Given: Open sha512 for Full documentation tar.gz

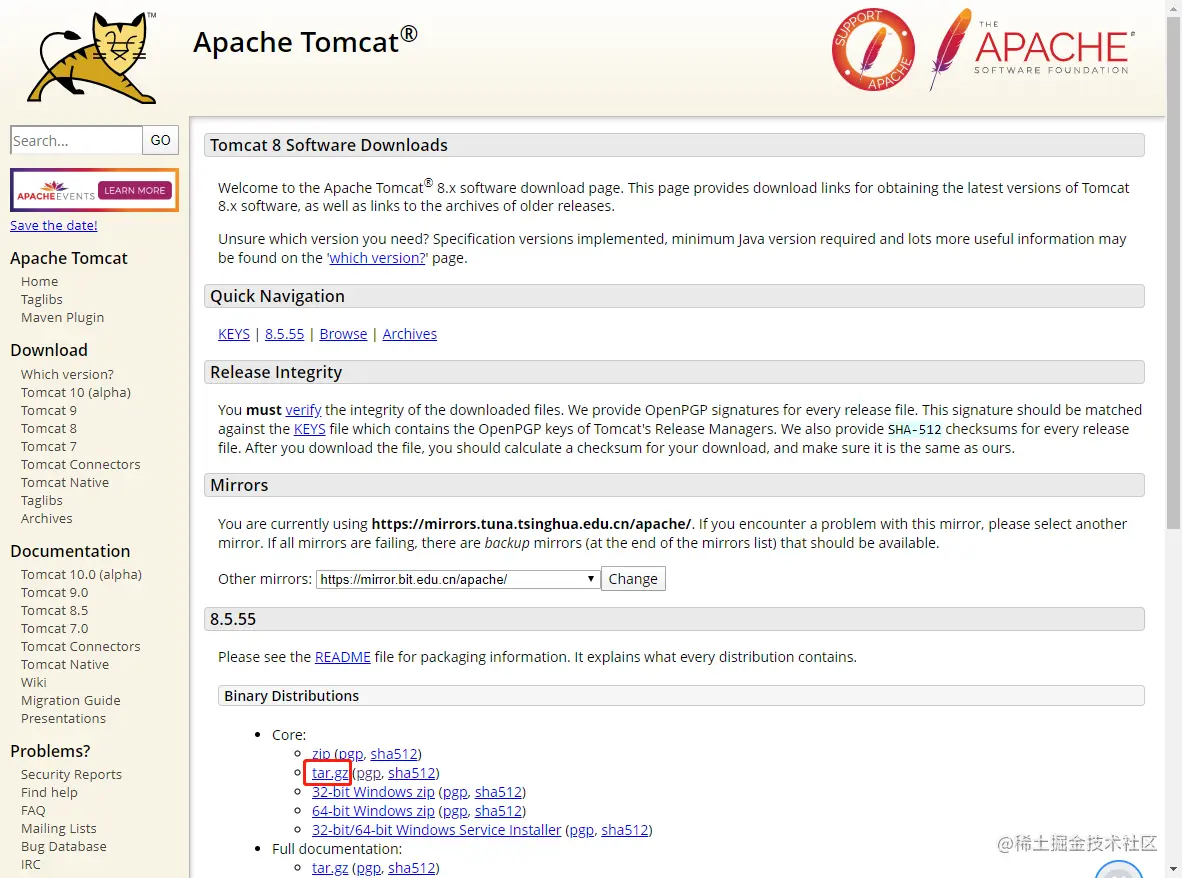Looking at the screenshot, I should 412,868.
